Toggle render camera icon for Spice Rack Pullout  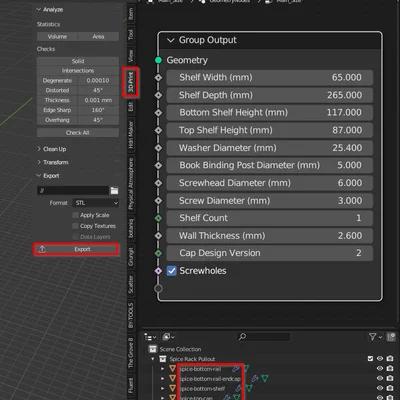(390, 359)
